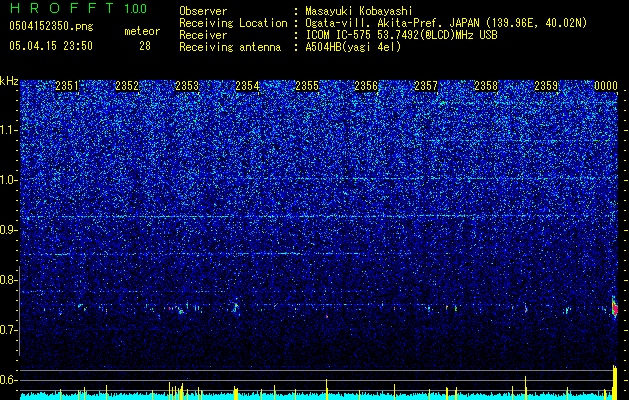Click the 1.0 frequency axis label
This screenshot has height=400, width=629.
(9, 180)
